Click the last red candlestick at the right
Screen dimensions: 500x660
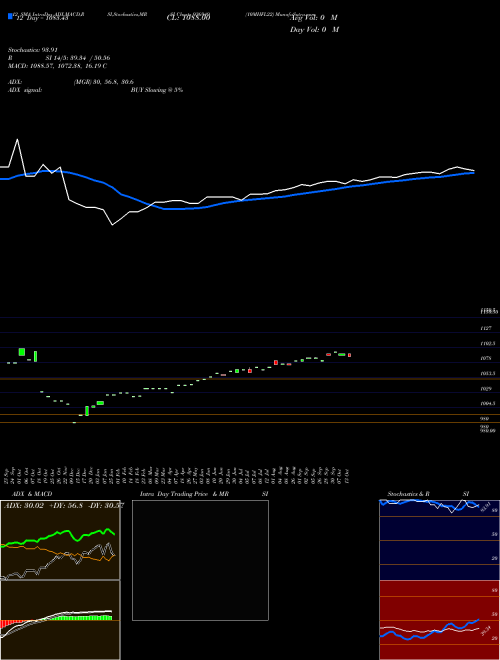(349, 355)
